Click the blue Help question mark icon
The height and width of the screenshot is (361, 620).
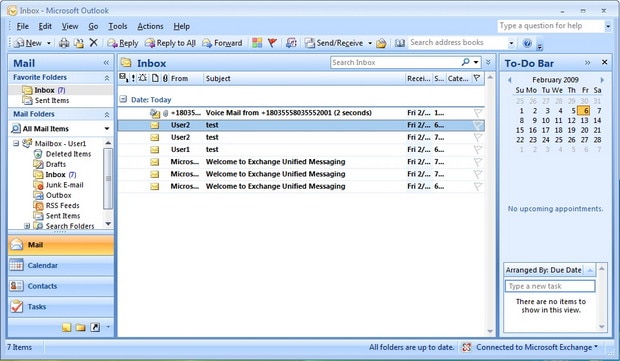pyautogui.click(x=527, y=43)
